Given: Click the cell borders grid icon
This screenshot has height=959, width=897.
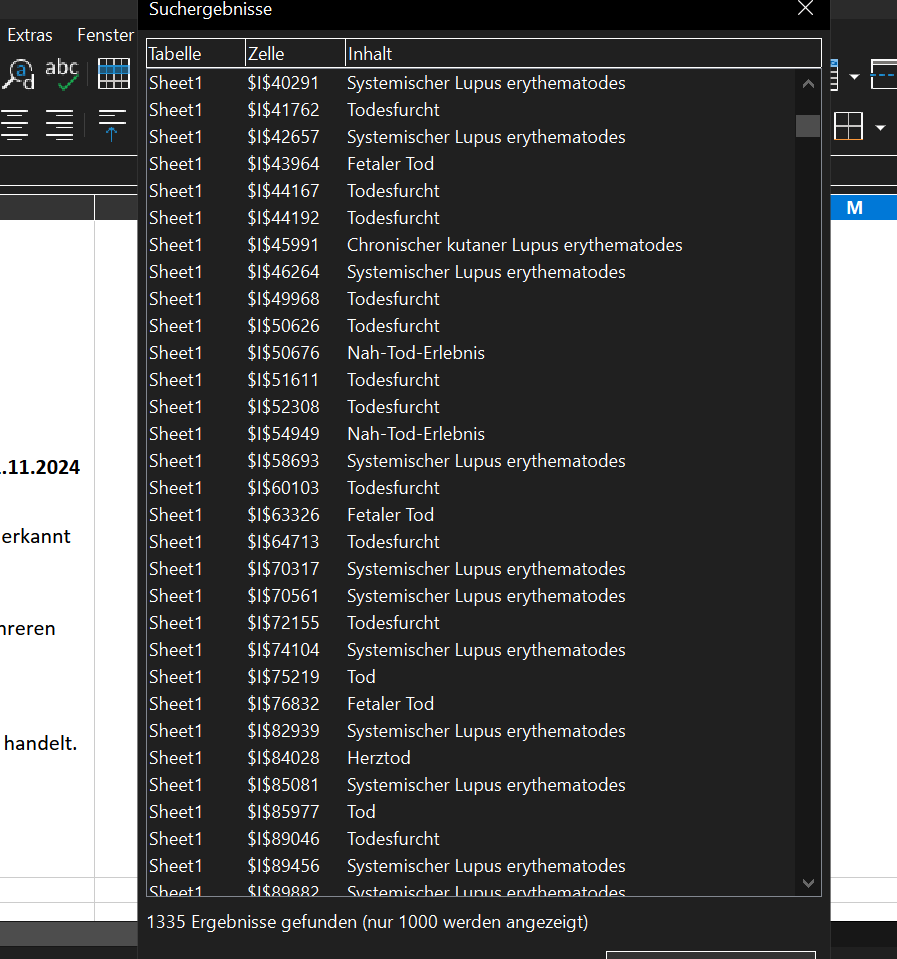Looking at the screenshot, I should (x=848, y=127).
